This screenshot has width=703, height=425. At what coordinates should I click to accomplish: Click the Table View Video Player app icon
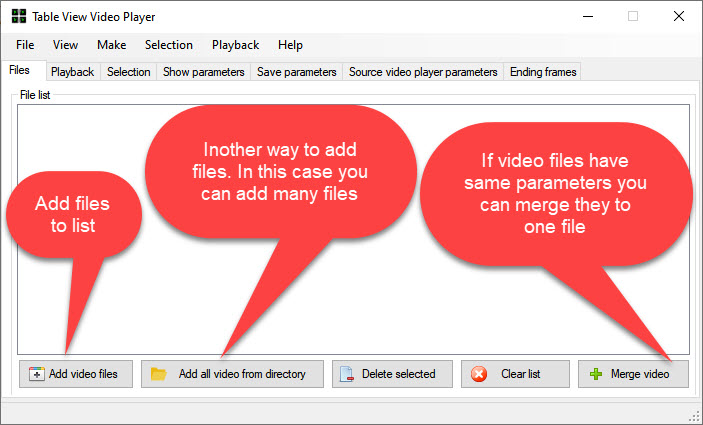pos(18,17)
